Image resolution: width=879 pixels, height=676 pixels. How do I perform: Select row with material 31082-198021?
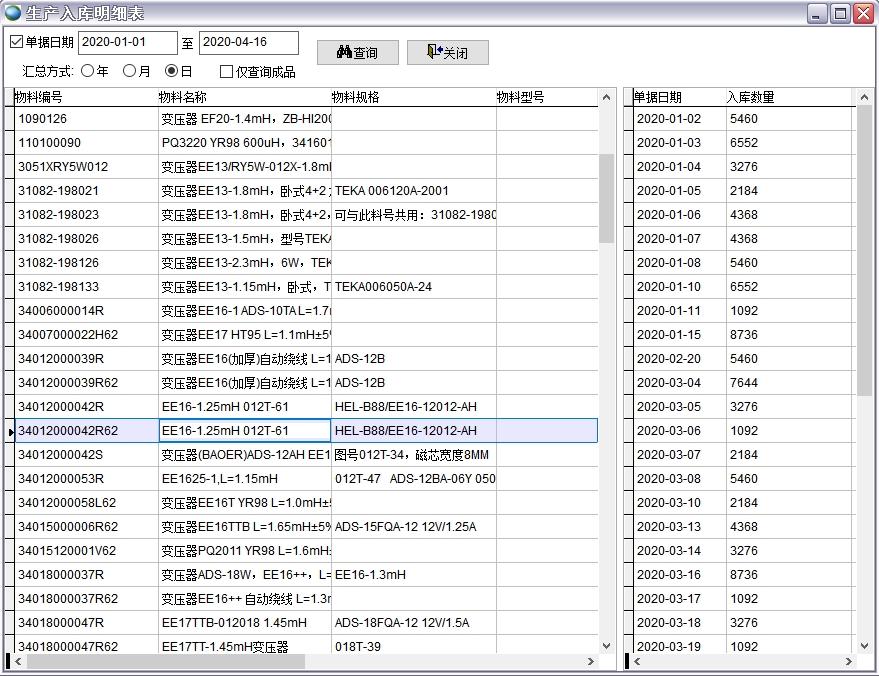[x=85, y=191]
